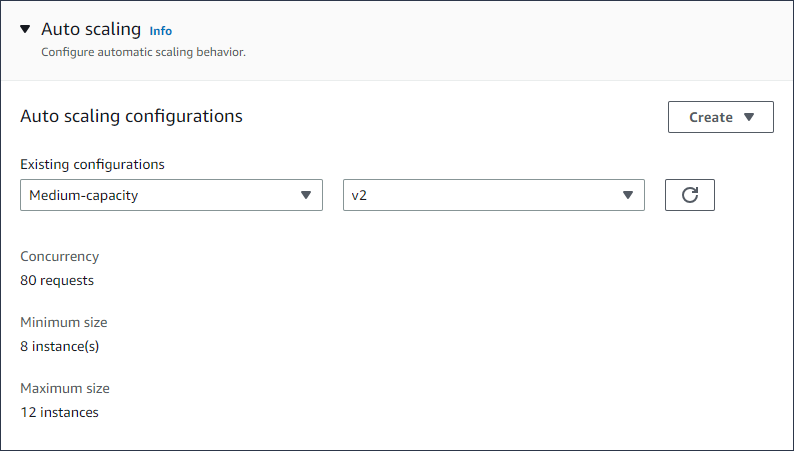Click the refresh configurations icon button
The image size is (794, 451).
click(x=689, y=195)
